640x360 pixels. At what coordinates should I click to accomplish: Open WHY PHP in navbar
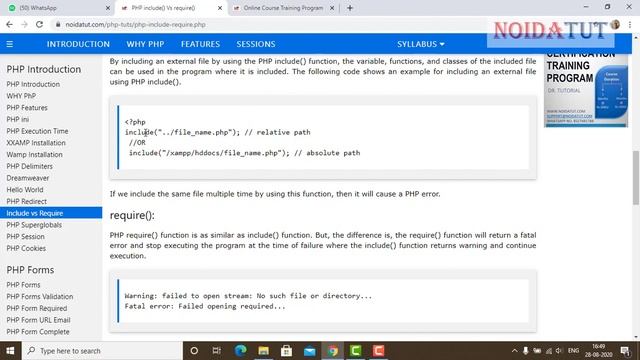click(x=145, y=44)
